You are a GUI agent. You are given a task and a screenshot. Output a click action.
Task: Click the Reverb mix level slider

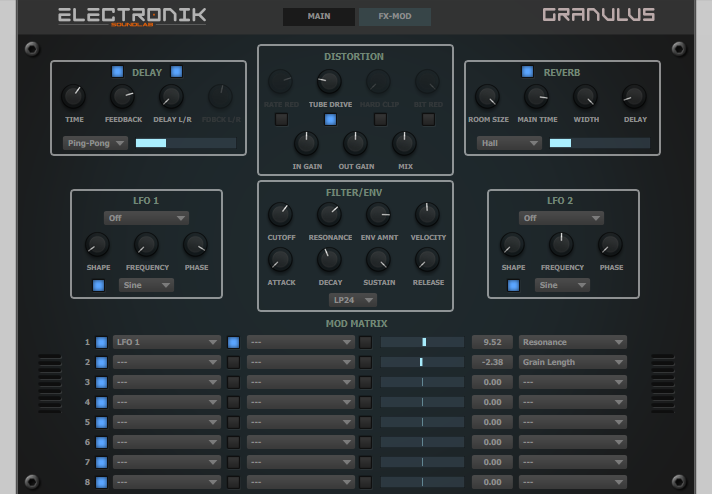(x=600, y=143)
